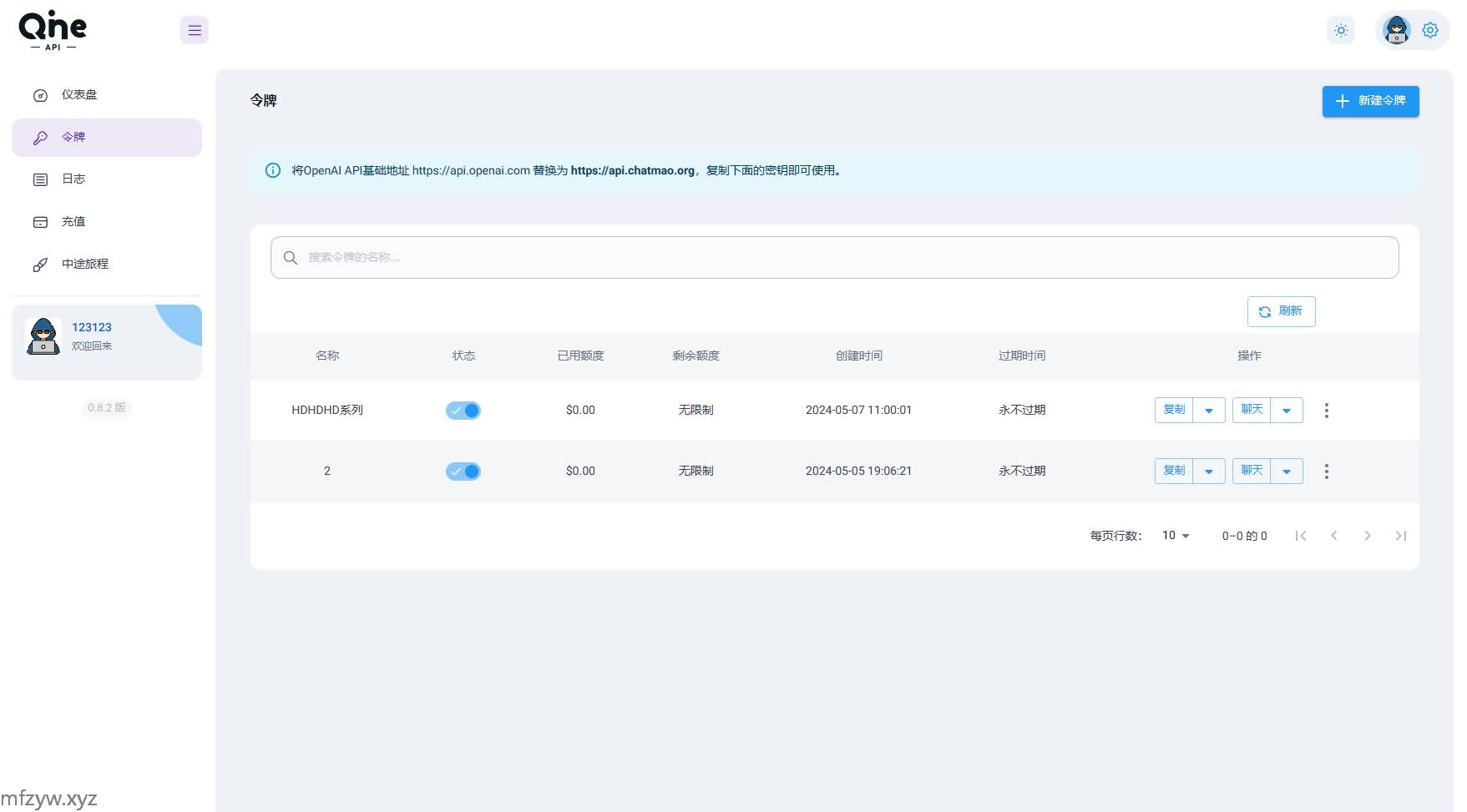Open the 仪表盘 dashboard menu
1467x812 pixels.
click(79, 95)
